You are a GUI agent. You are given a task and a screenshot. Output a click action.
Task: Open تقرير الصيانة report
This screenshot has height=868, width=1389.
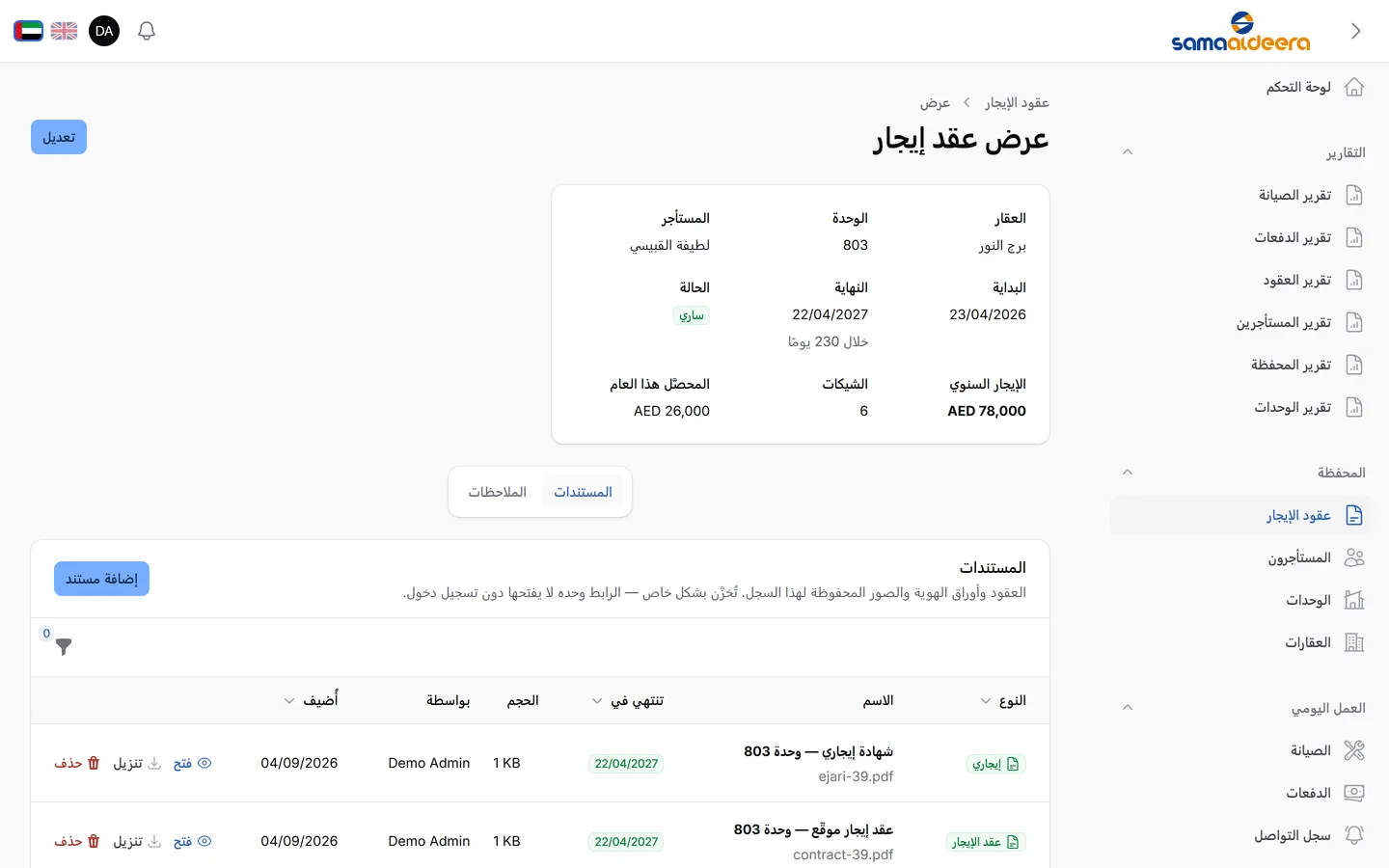1310,195
